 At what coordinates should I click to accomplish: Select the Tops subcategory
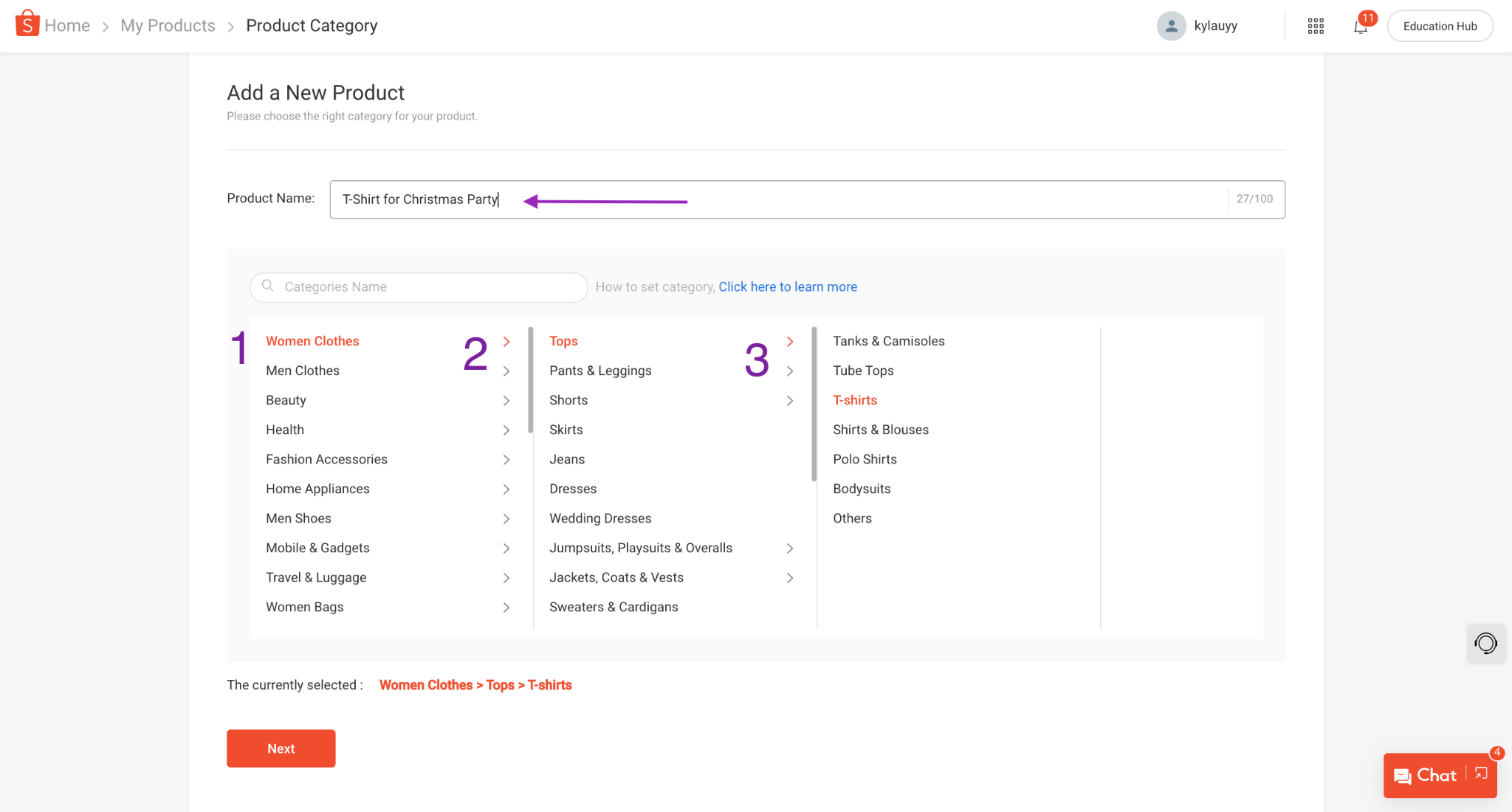point(563,341)
